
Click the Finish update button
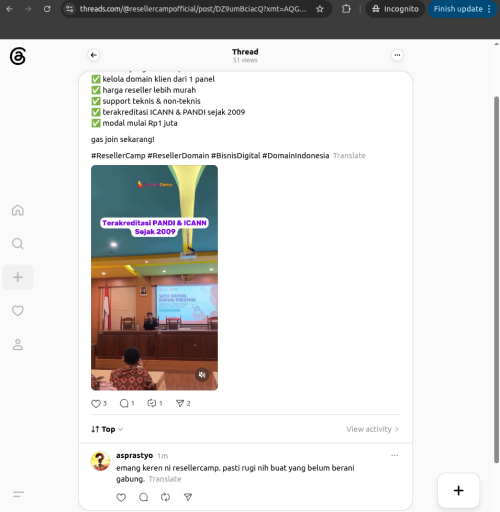click(462, 9)
